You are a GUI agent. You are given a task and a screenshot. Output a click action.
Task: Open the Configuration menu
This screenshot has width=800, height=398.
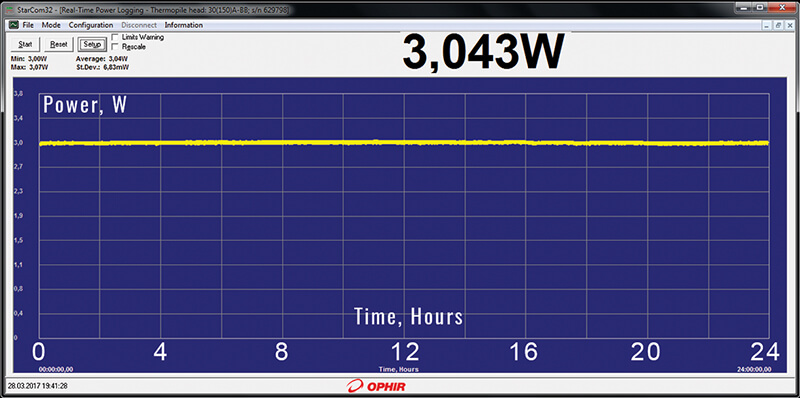coord(91,25)
